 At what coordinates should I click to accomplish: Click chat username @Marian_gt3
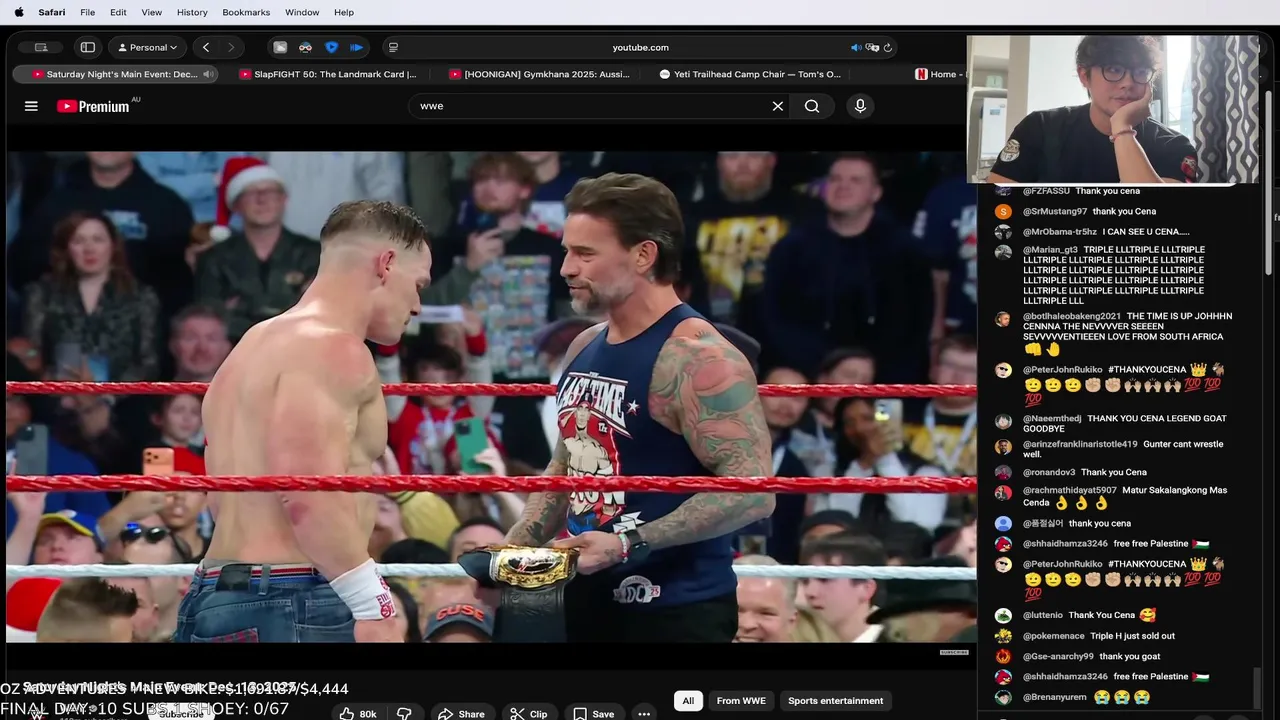[1051, 250]
